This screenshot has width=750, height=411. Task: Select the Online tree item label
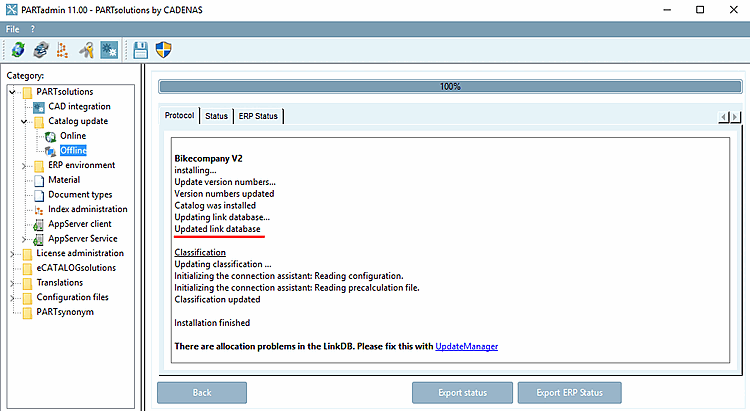[x=73, y=136]
